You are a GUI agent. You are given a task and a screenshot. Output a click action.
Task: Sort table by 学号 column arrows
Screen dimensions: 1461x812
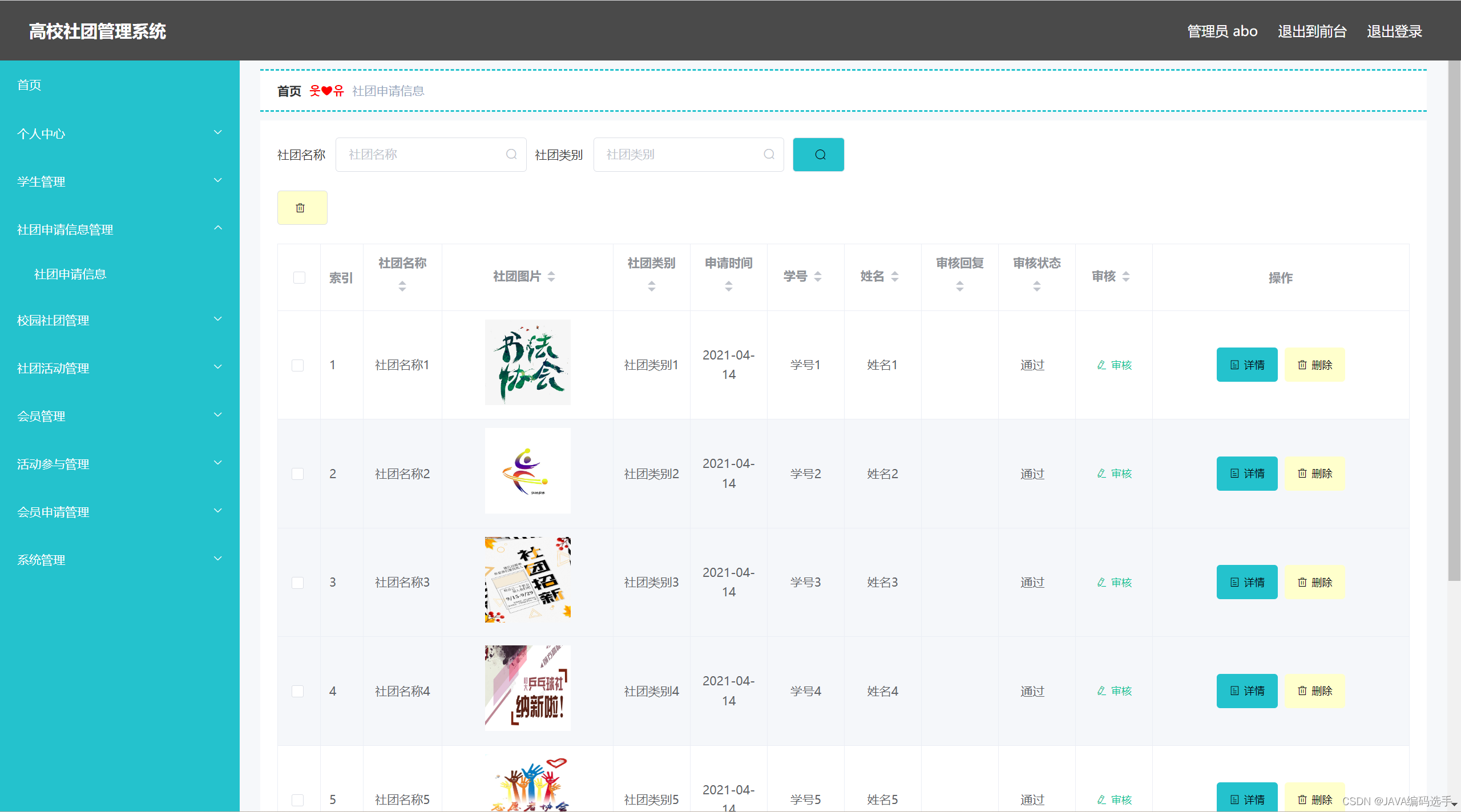point(818,277)
